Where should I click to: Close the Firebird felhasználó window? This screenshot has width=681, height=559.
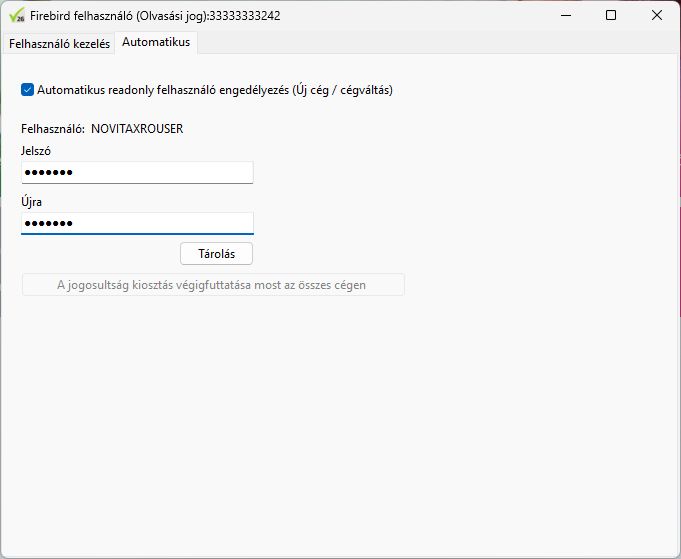[657, 15]
